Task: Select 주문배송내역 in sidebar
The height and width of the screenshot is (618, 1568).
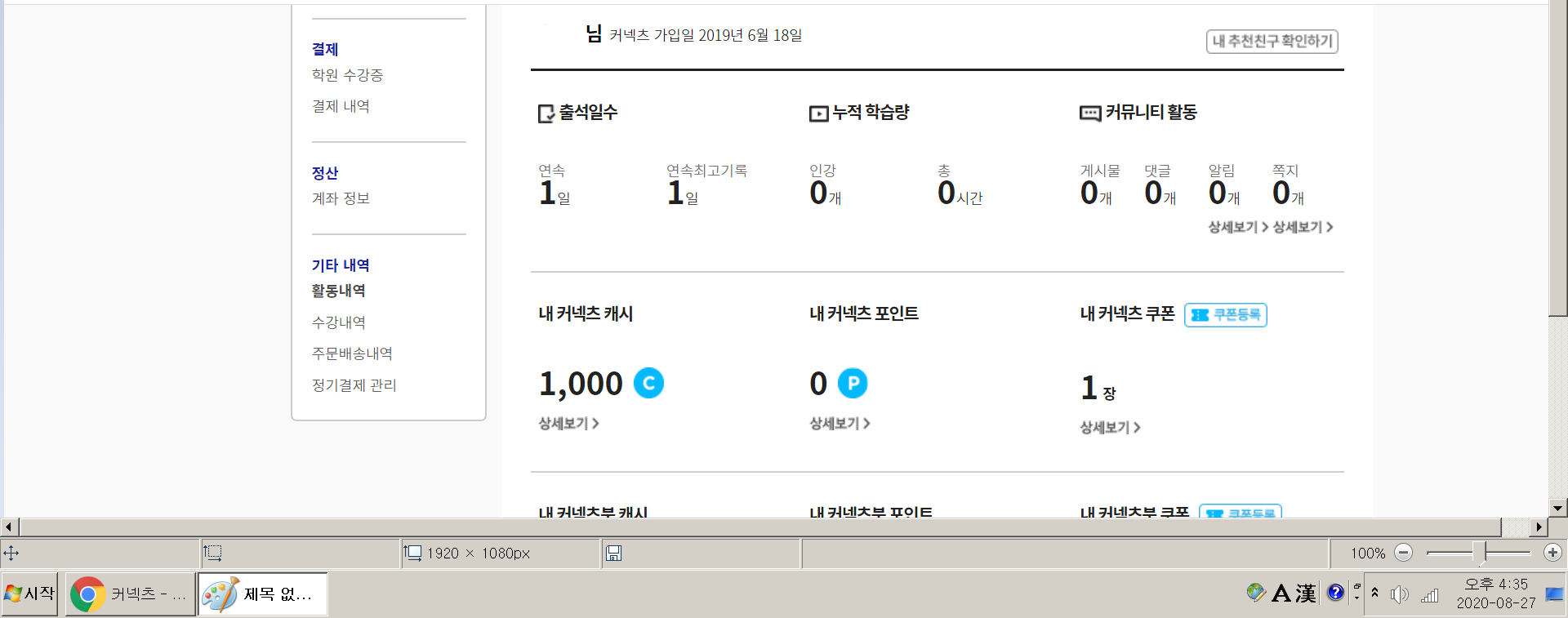Action: tap(352, 353)
